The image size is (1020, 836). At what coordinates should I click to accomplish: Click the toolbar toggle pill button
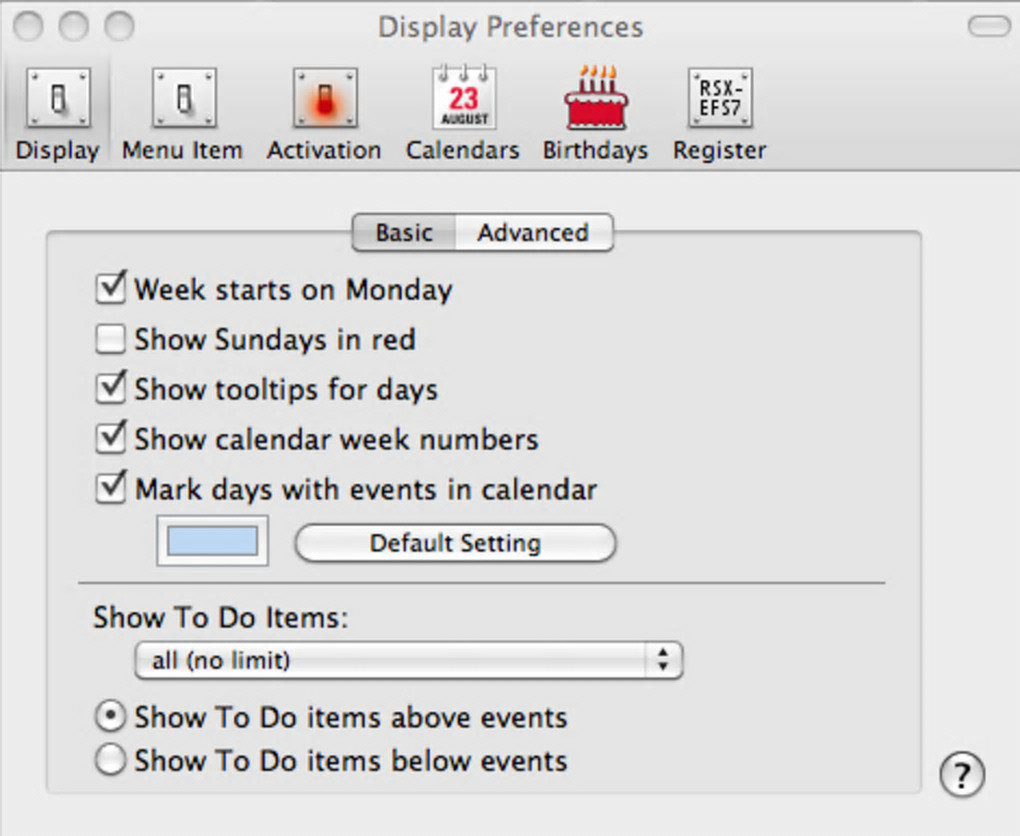[x=988, y=27]
